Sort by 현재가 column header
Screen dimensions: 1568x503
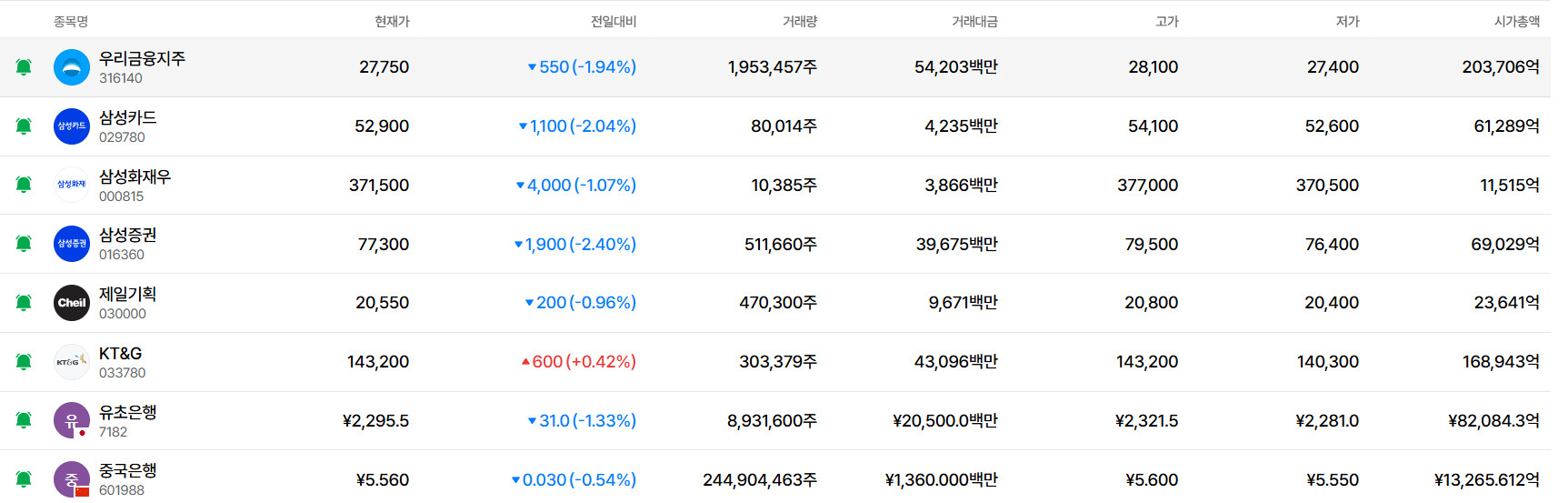(392, 21)
